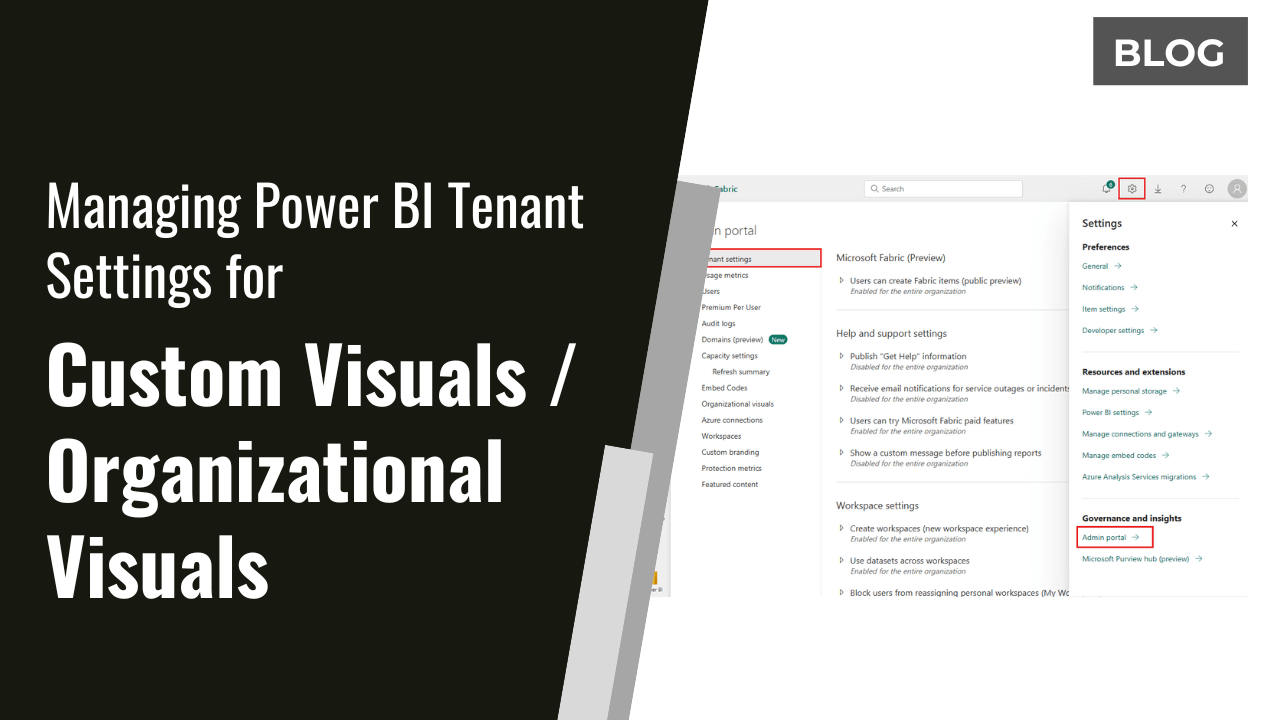
Task: Open Notifications settings link
Action: tap(1110, 287)
